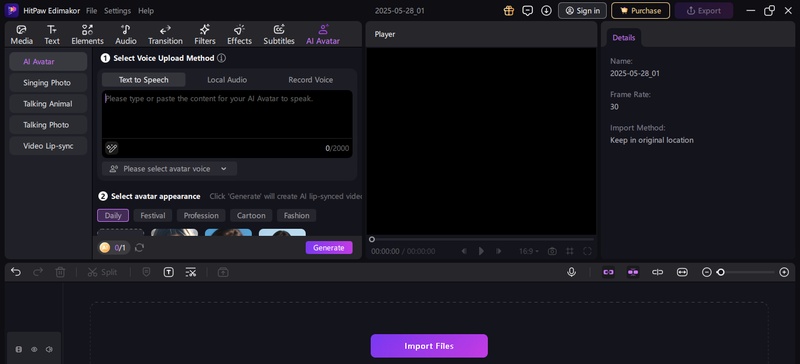The image size is (800, 364).
Task: Open the Audio tab
Action: pos(126,35)
